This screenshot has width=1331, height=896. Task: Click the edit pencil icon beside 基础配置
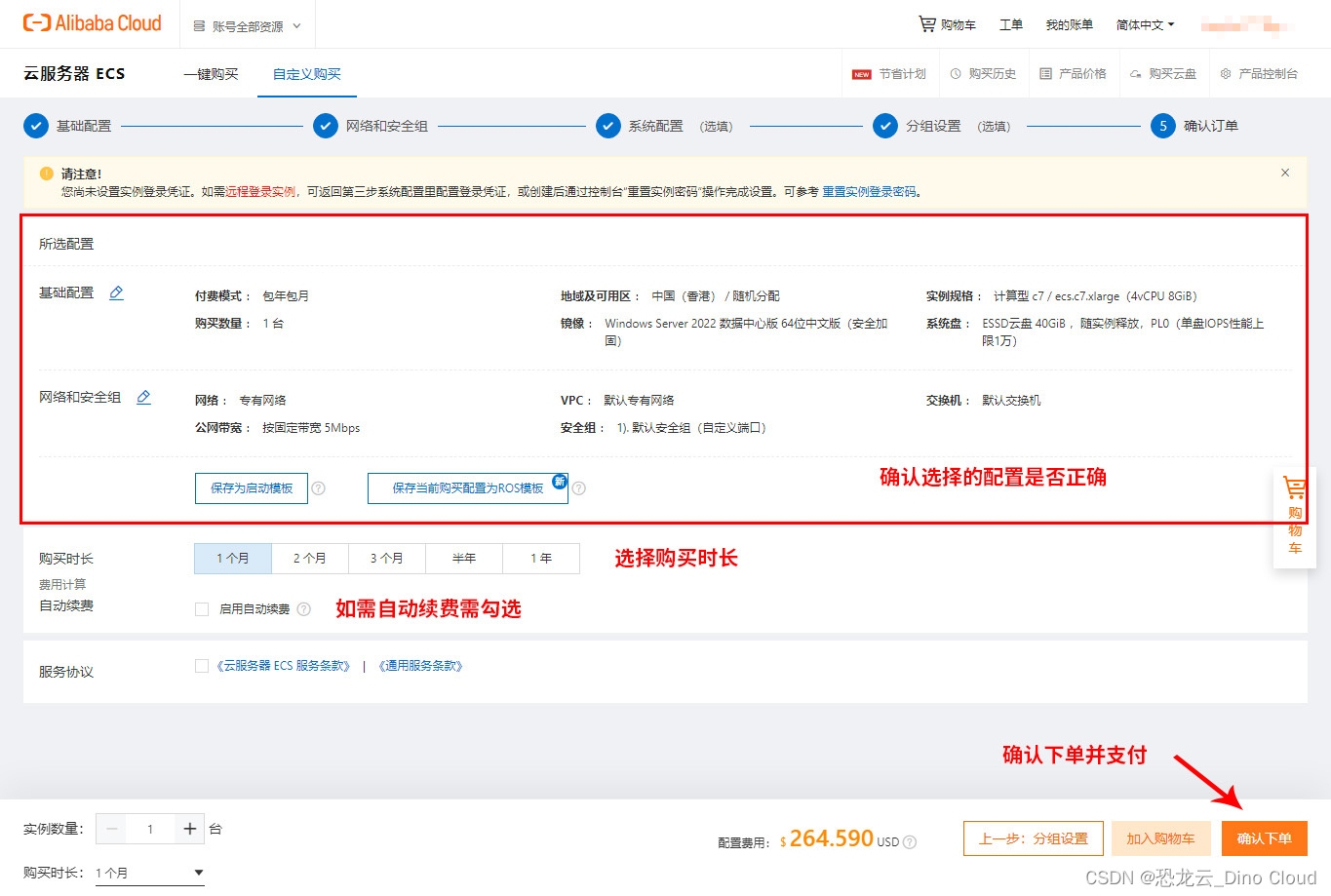click(116, 292)
